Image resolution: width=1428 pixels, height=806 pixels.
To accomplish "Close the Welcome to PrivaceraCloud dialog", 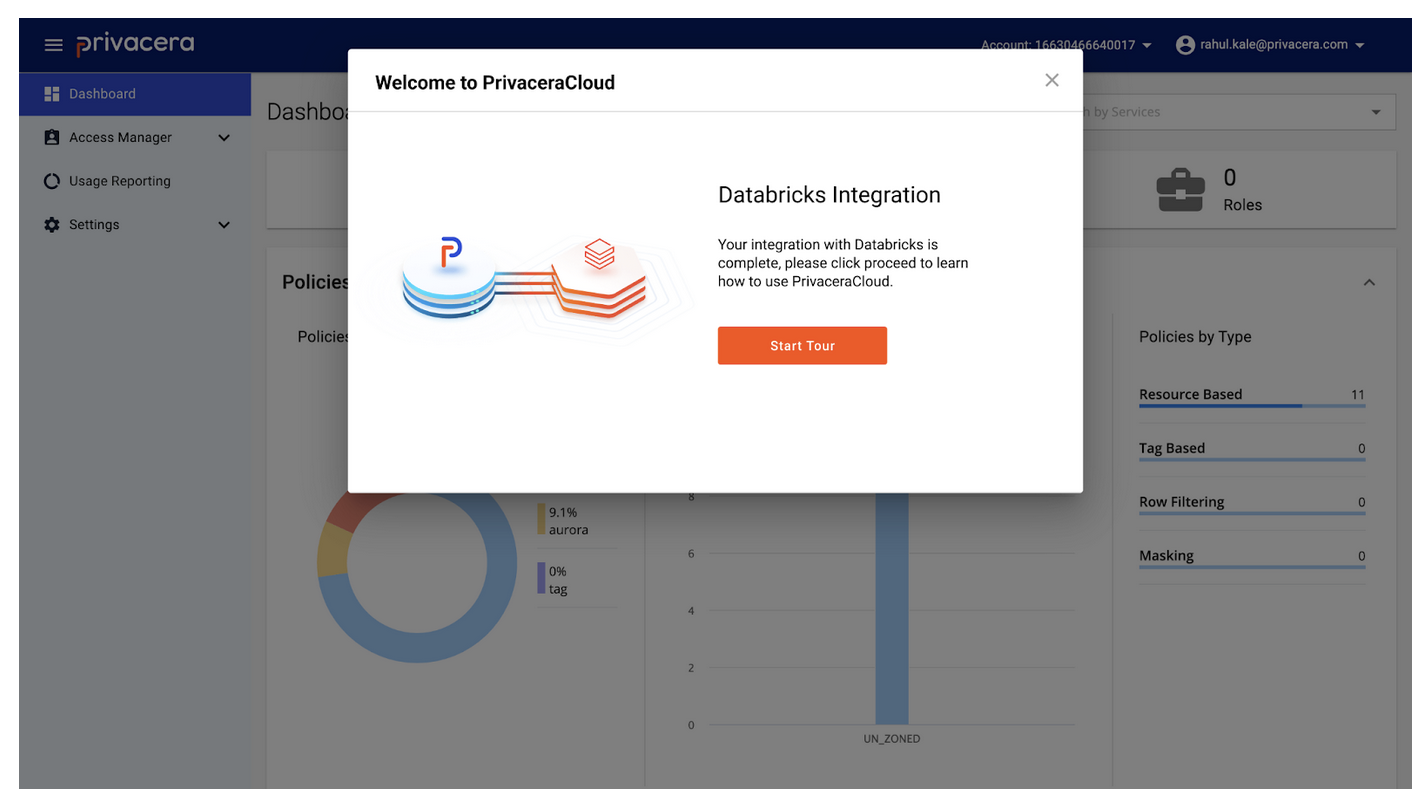I will (1051, 81).
